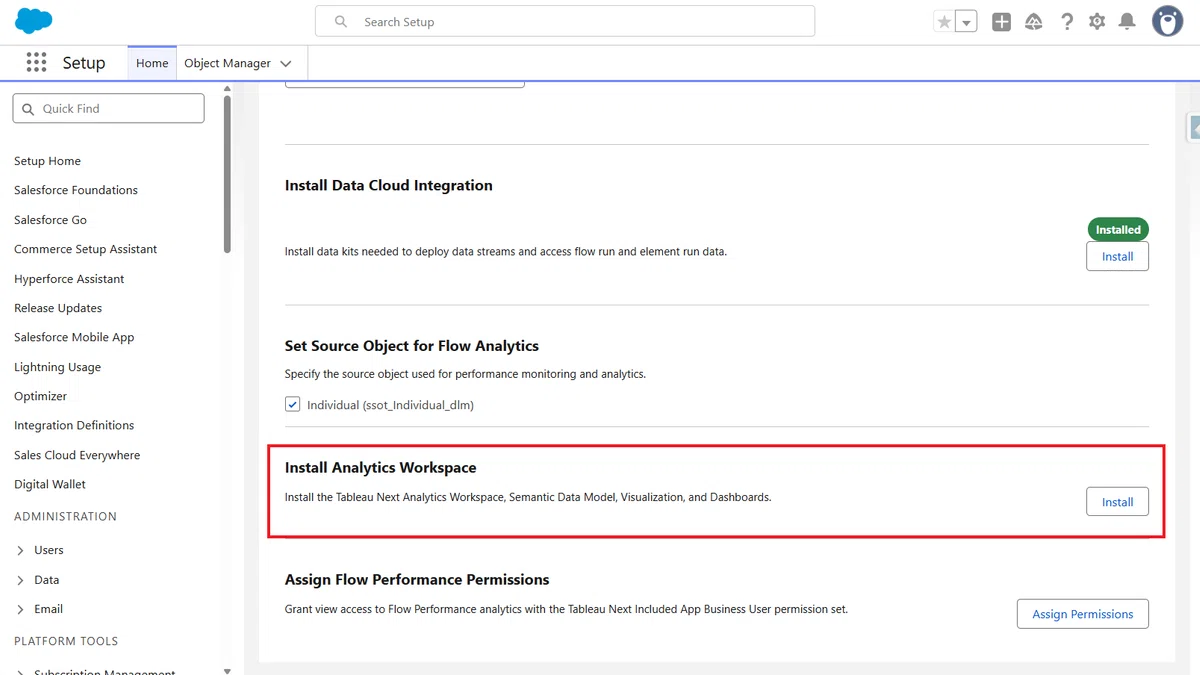Screen dimensions: 1200x675
Task: Expand the Email tree node
Action: [21, 609]
